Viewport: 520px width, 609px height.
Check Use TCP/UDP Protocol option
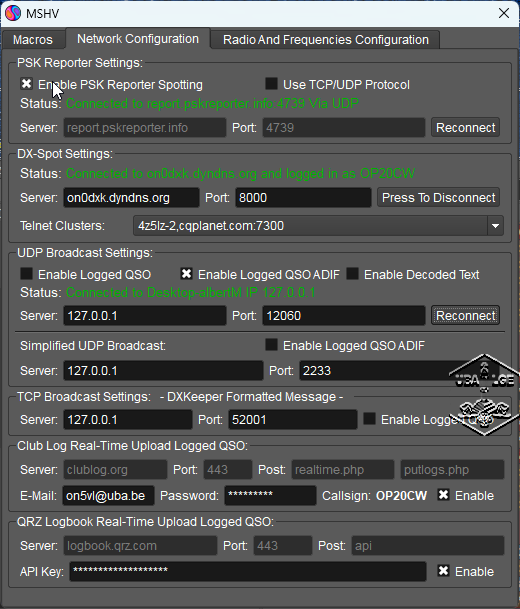point(271,84)
